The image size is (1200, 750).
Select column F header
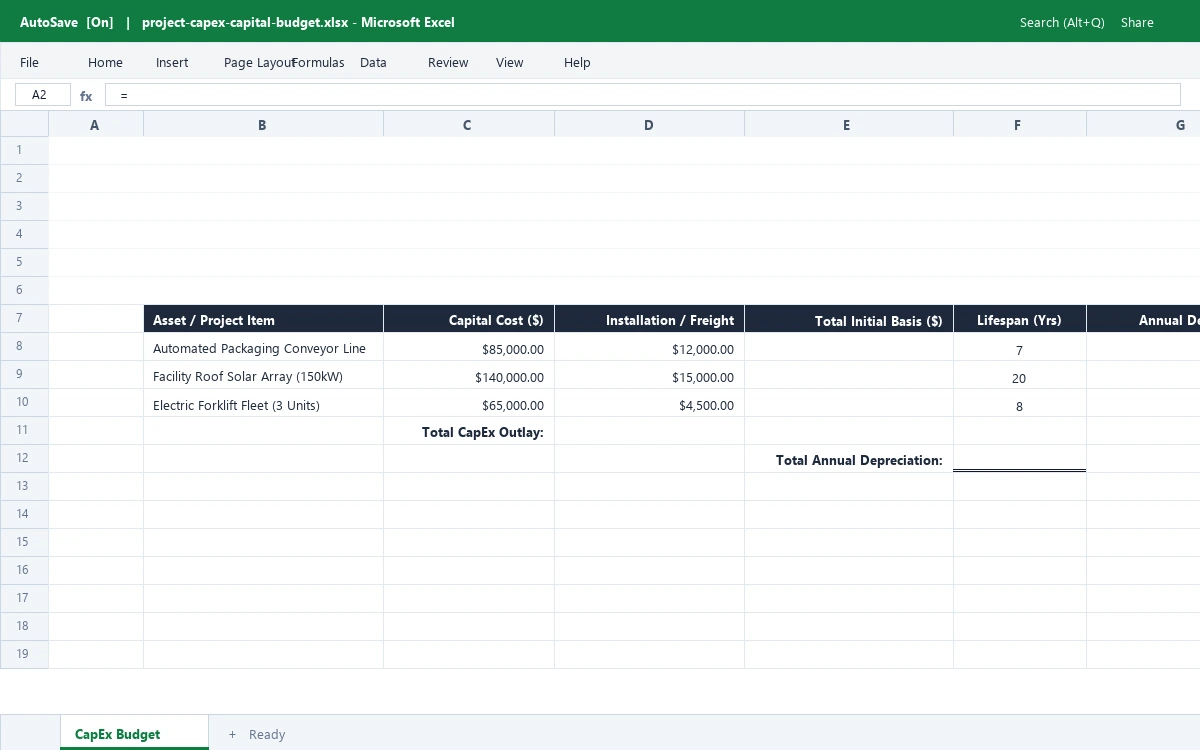(x=1019, y=124)
